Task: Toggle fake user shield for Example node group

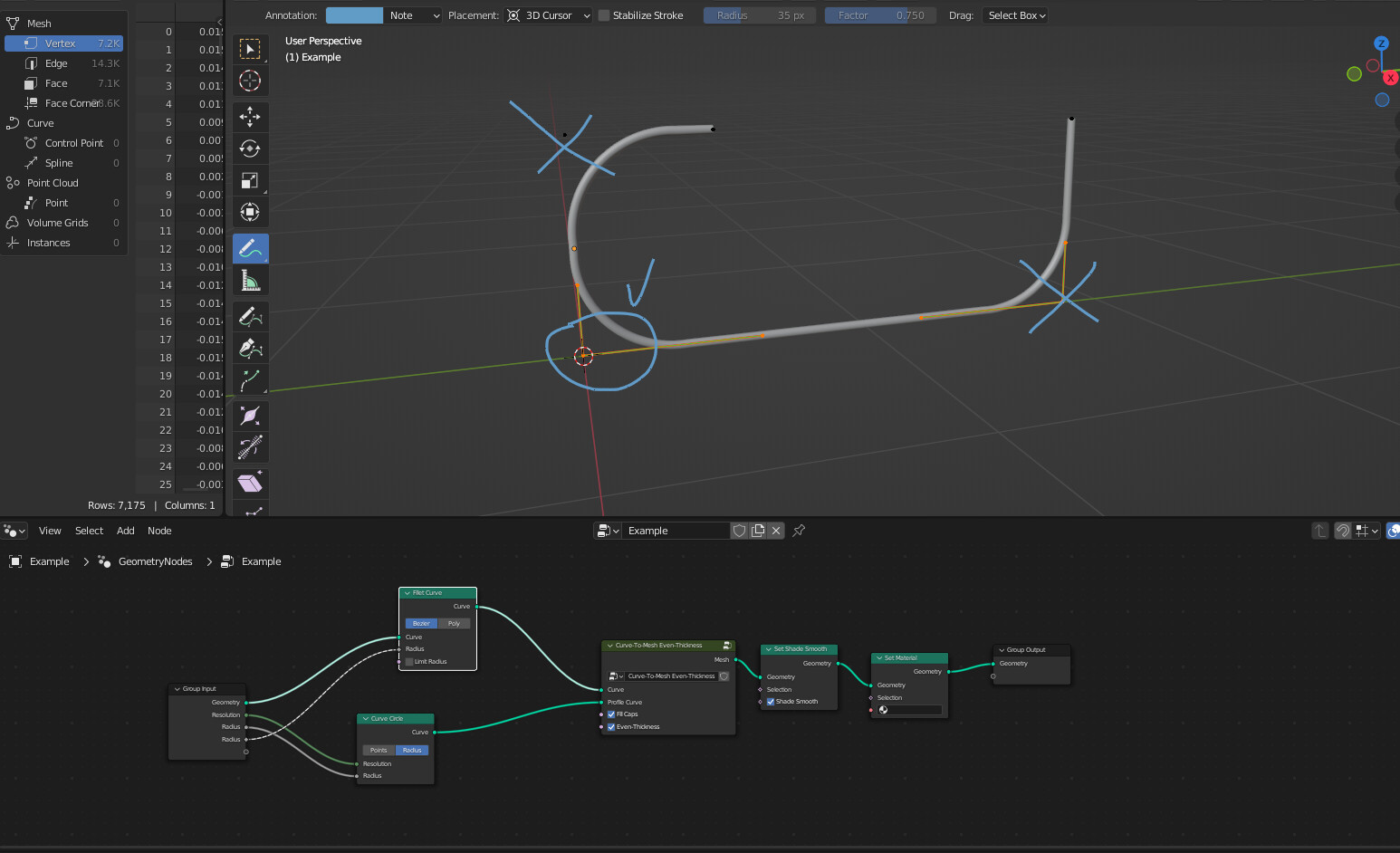Action: click(x=740, y=531)
